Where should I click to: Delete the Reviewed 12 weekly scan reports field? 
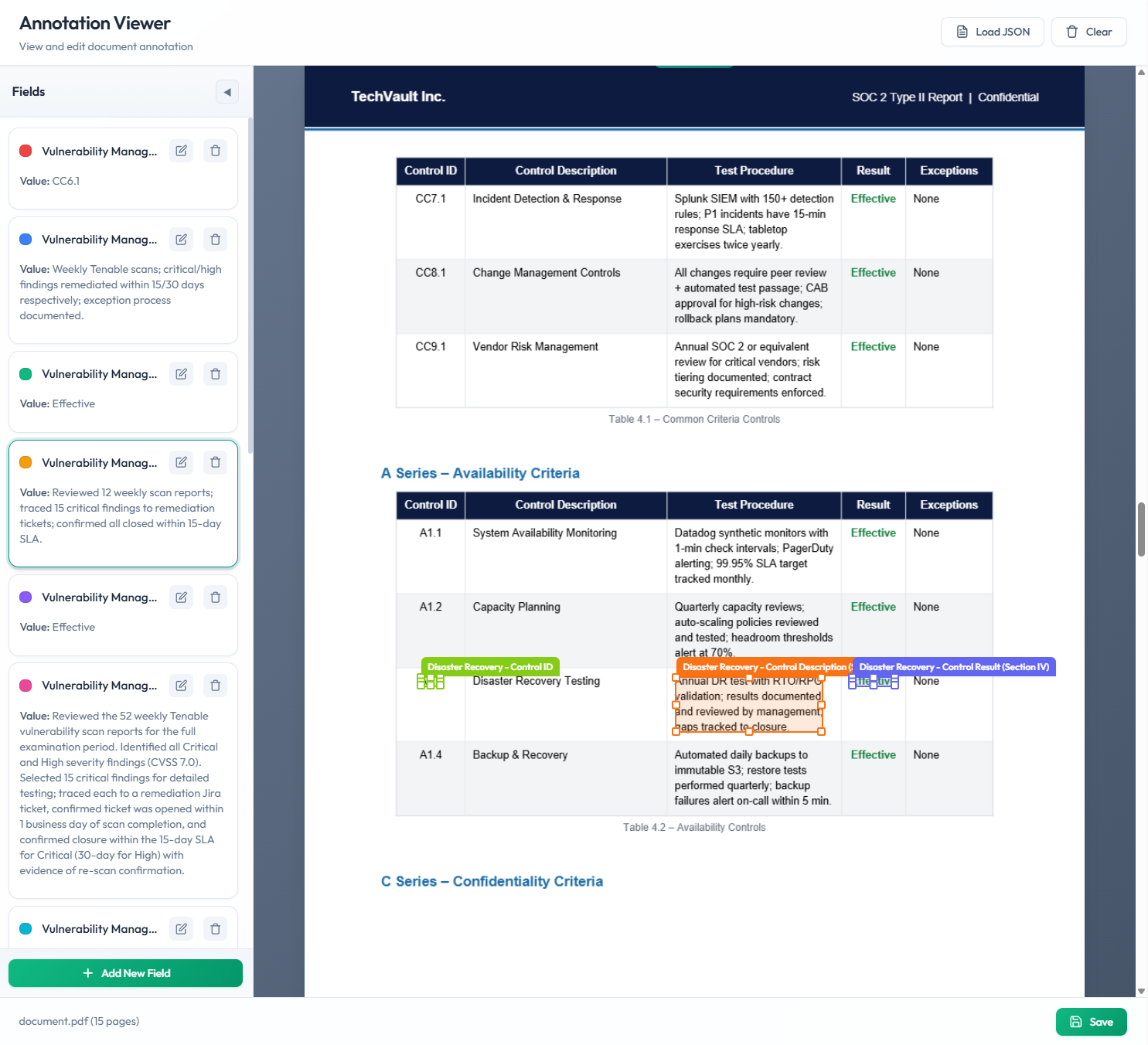pos(215,461)
